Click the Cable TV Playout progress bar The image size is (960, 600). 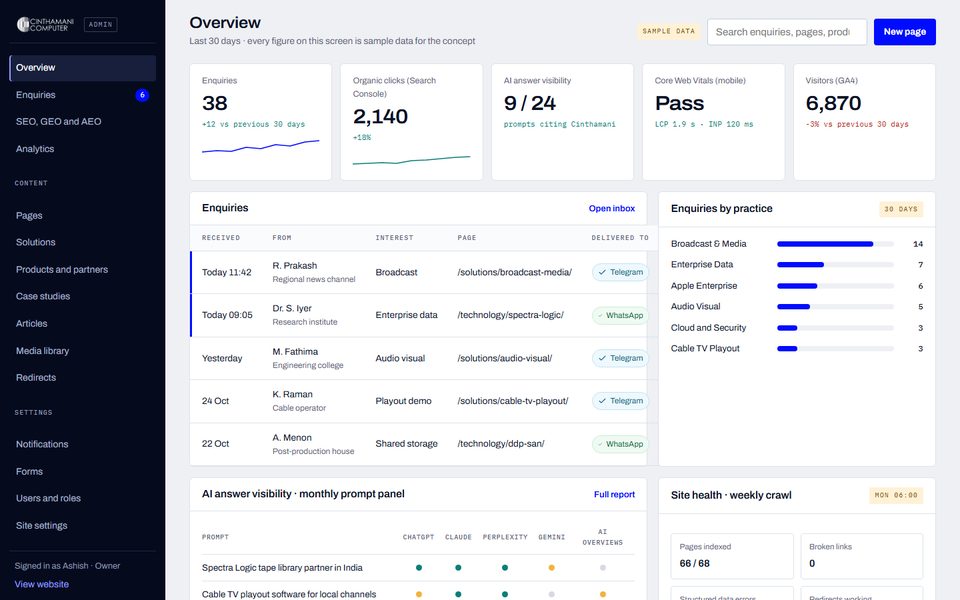tap(835, 349)
